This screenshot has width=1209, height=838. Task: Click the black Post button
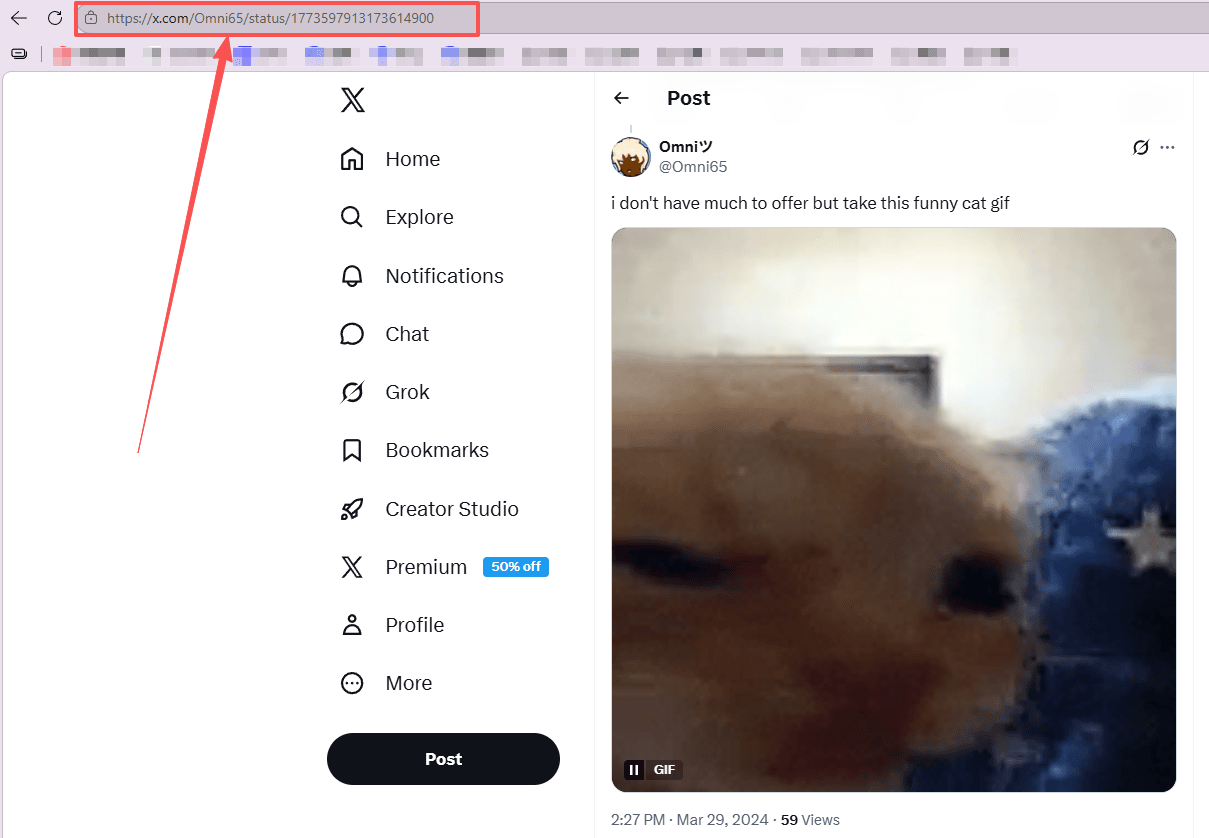[x=443, y=759]
